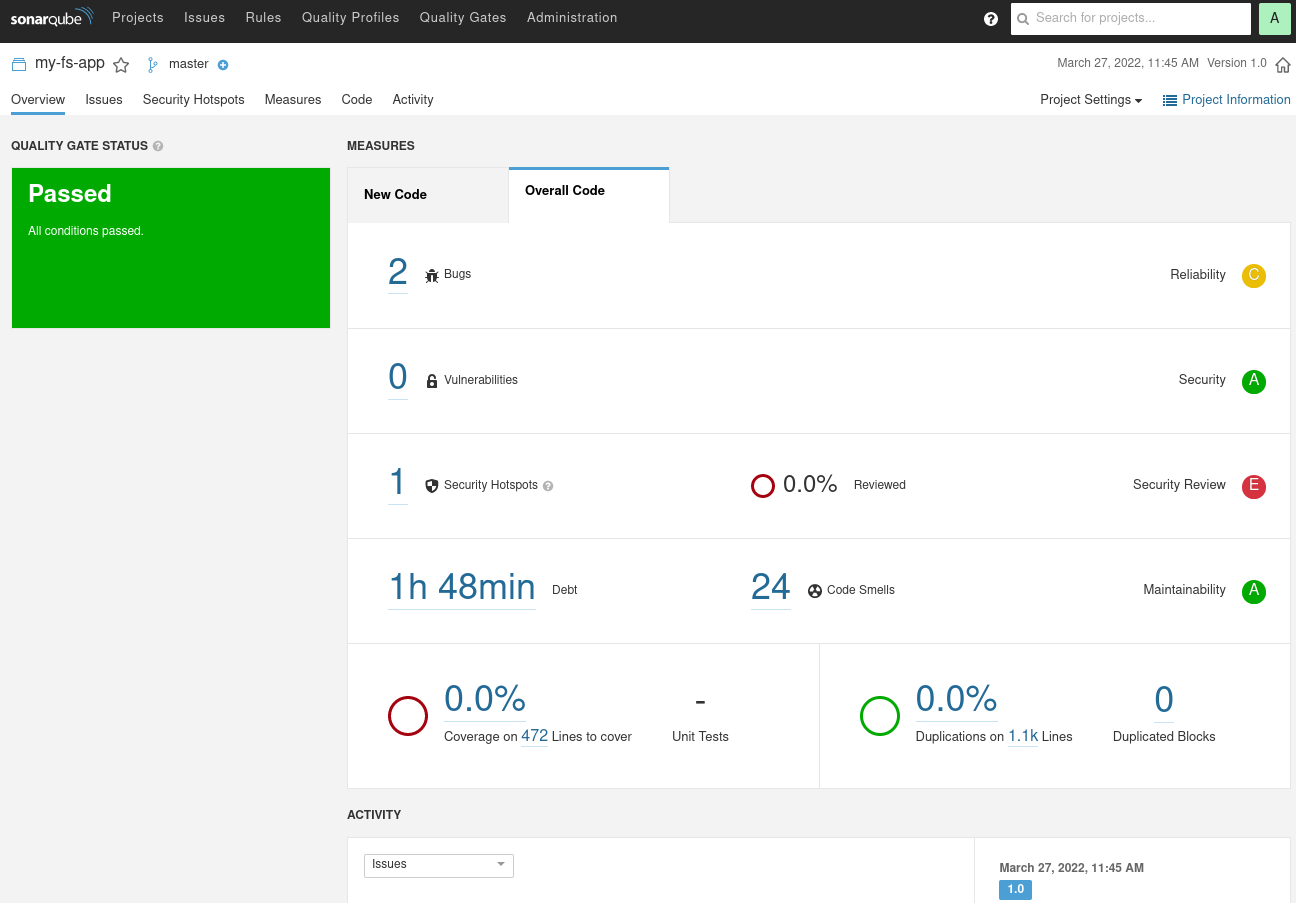Click the Security Hotspots help icon
Viewport: 1296px width, 903px height.
pos(548,486)
